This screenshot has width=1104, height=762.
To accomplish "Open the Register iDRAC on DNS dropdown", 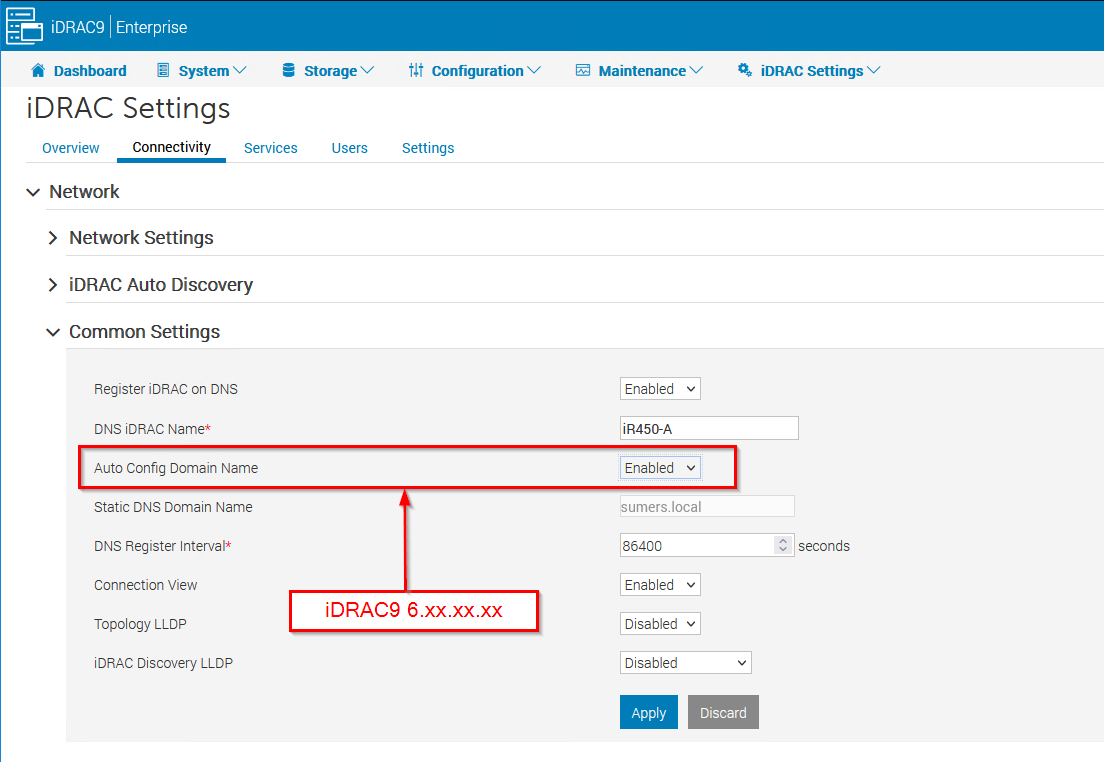I will pyautogui.click(x=659, y=388).
